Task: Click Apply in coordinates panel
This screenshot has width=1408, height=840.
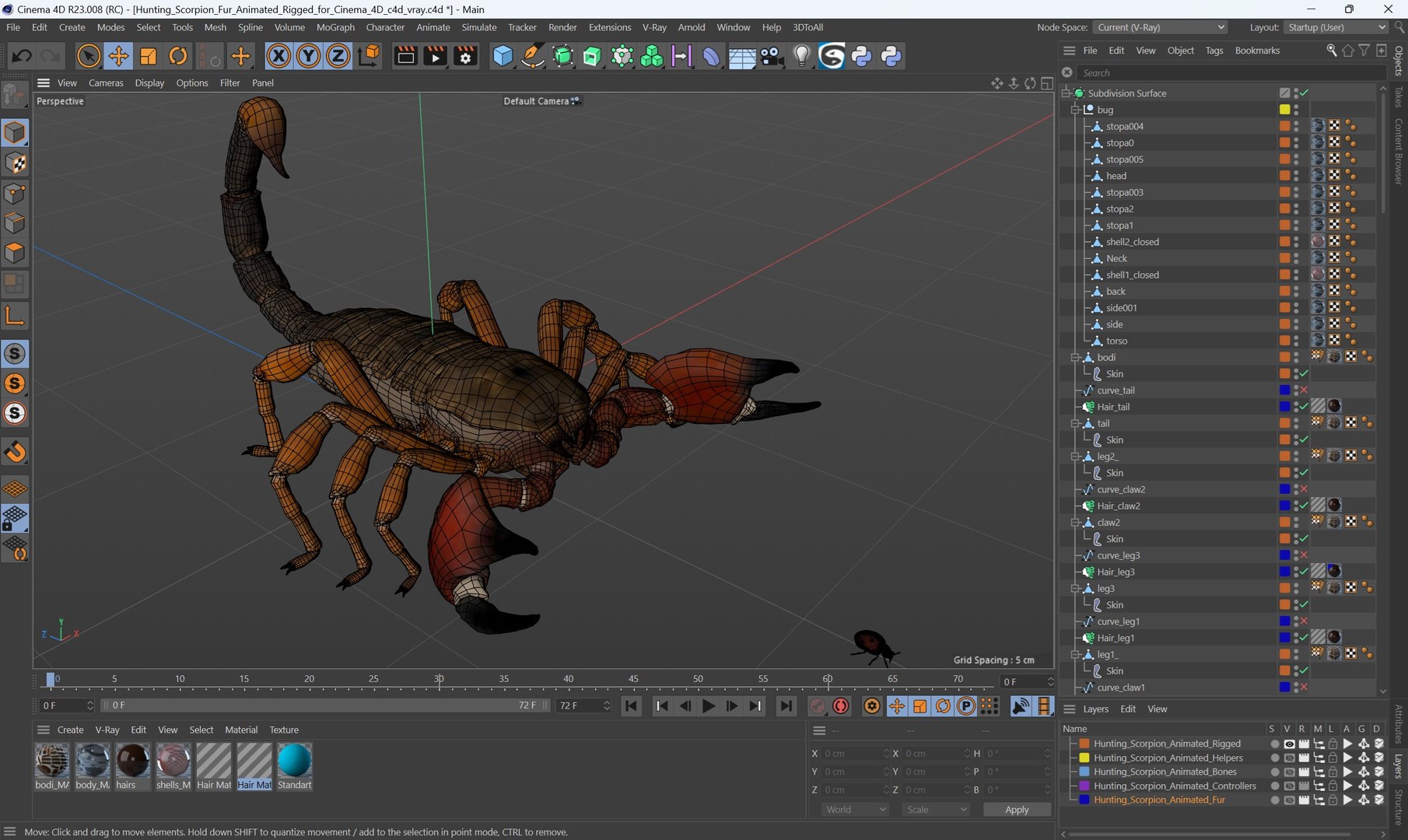Action: 1017,810
